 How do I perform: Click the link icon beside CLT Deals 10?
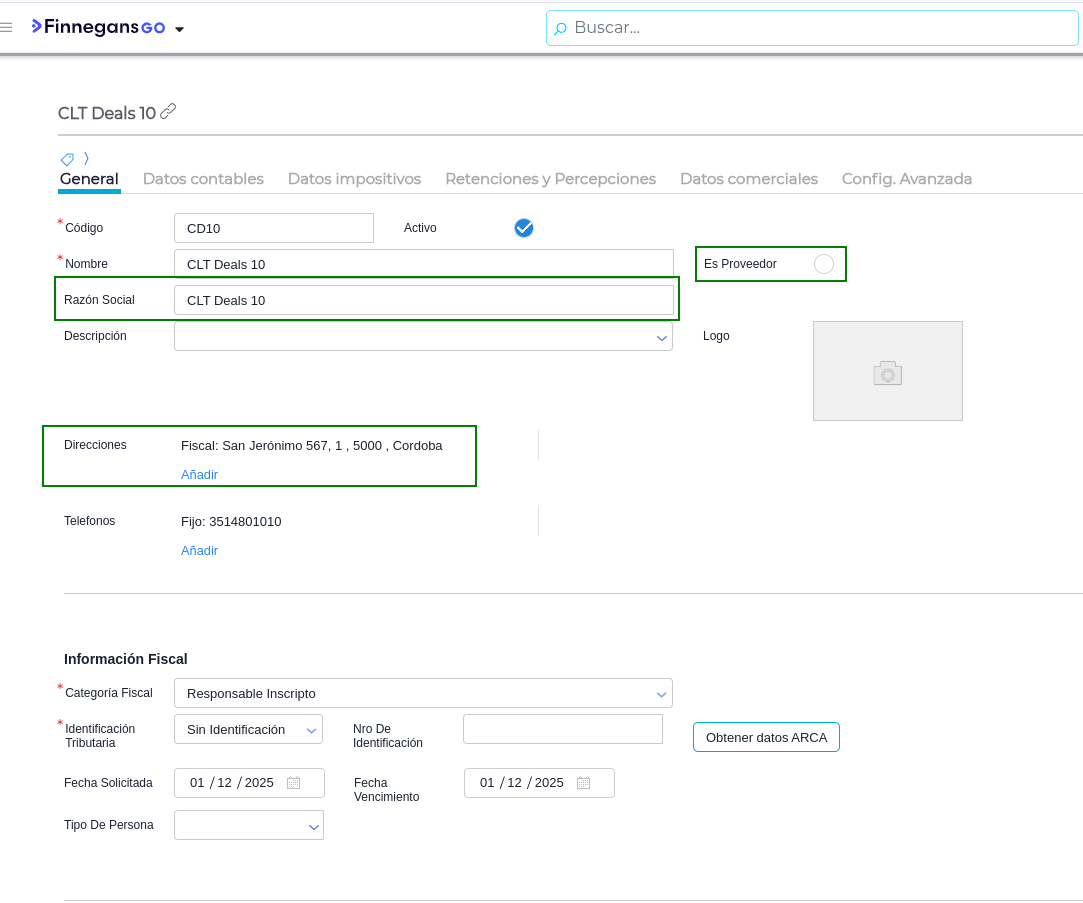(168, 112)
